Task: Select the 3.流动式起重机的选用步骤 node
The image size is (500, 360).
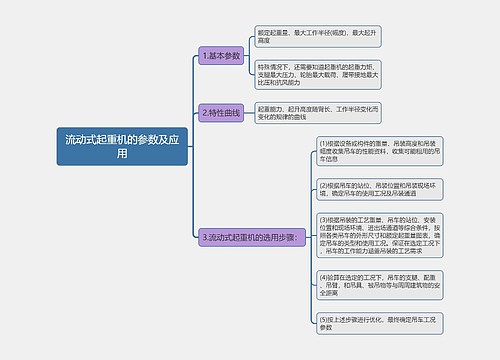Action: (252, 237)
